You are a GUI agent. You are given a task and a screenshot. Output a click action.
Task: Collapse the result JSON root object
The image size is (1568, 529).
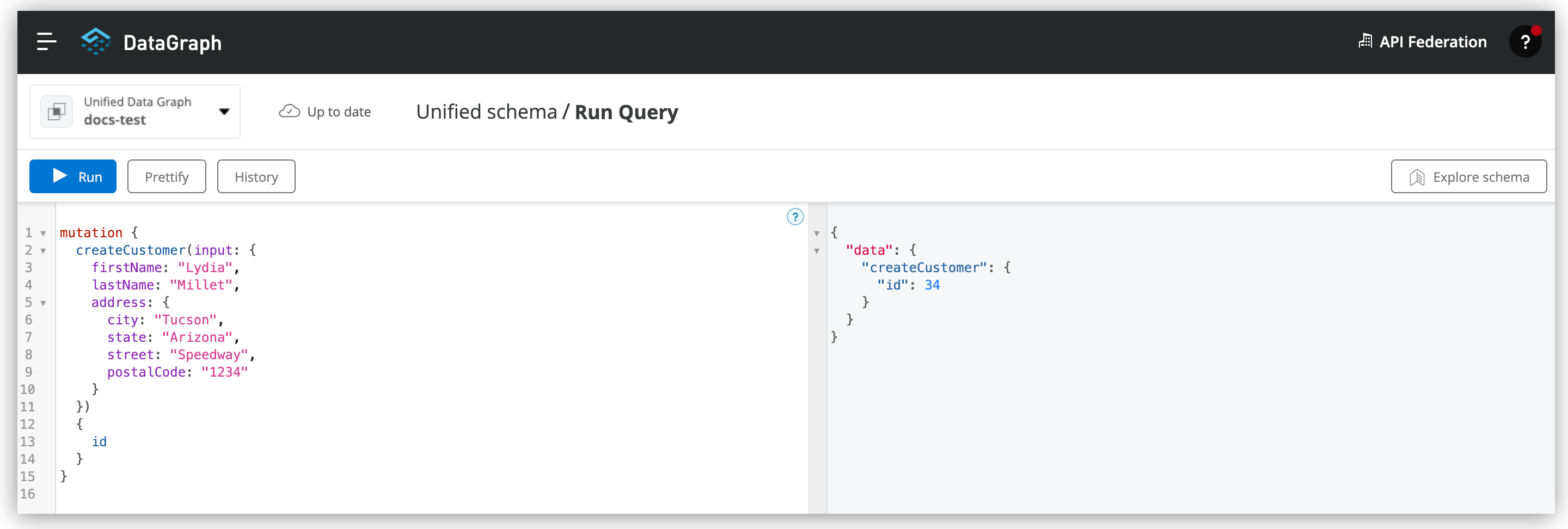point(816,232)
